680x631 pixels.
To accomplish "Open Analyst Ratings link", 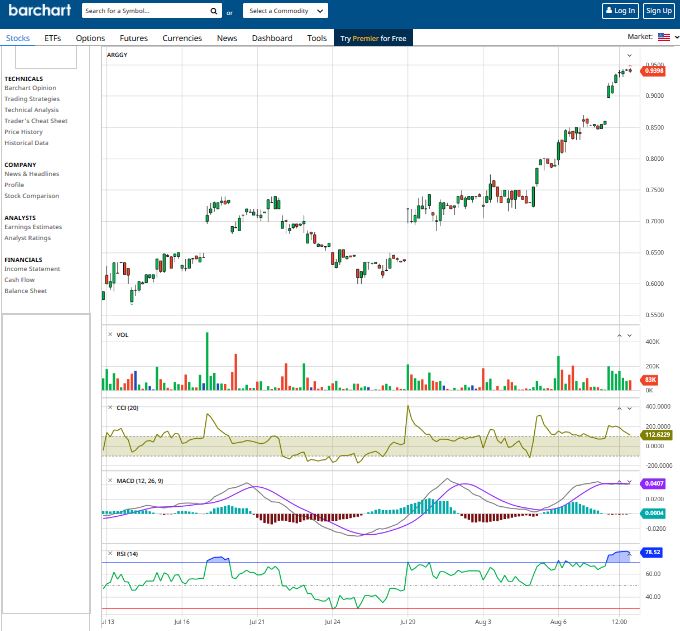I will pyautogui.click(x=27, y=237).
